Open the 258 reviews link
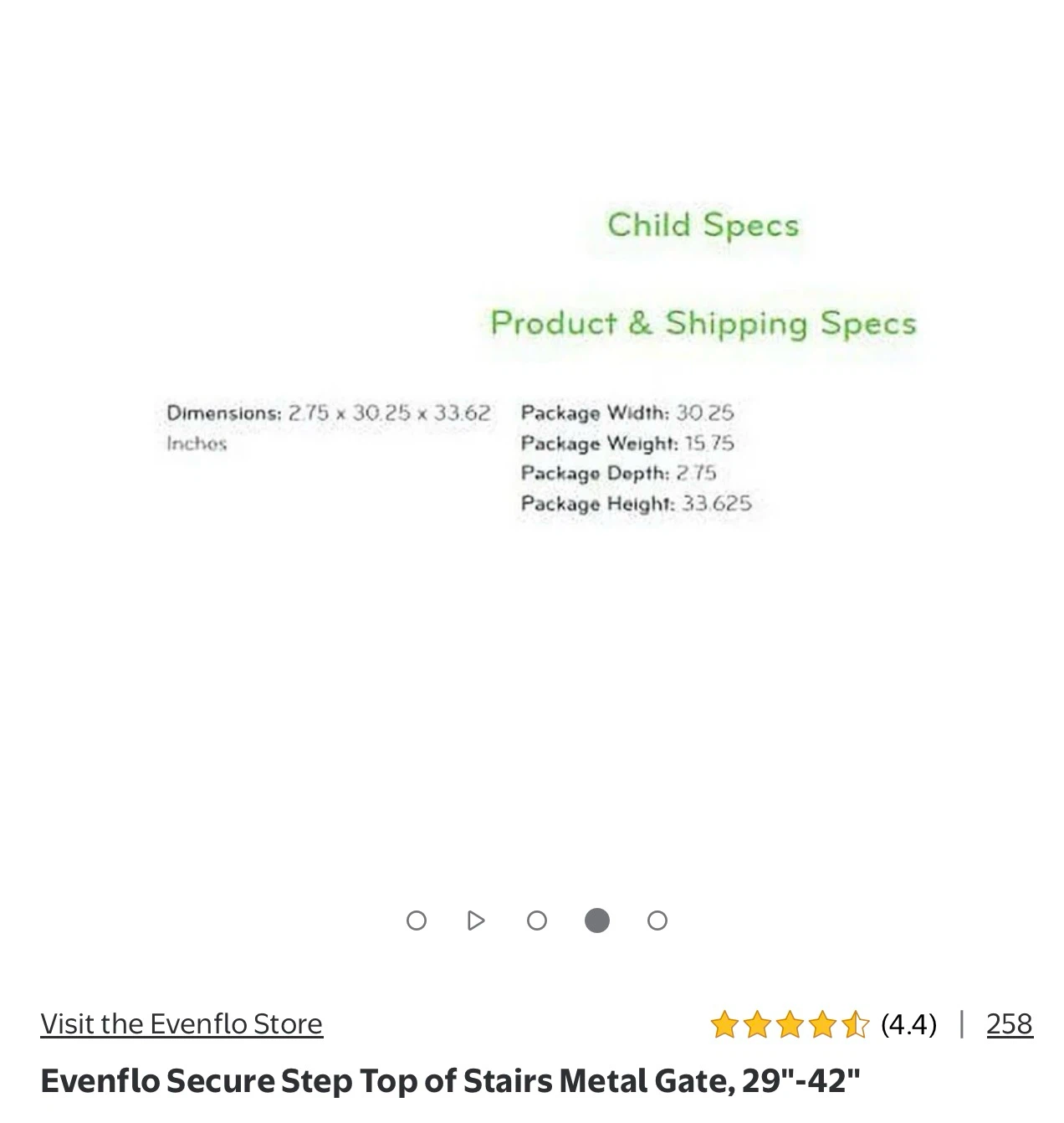The image size is (1064, 1123). coord(1010,1023)
